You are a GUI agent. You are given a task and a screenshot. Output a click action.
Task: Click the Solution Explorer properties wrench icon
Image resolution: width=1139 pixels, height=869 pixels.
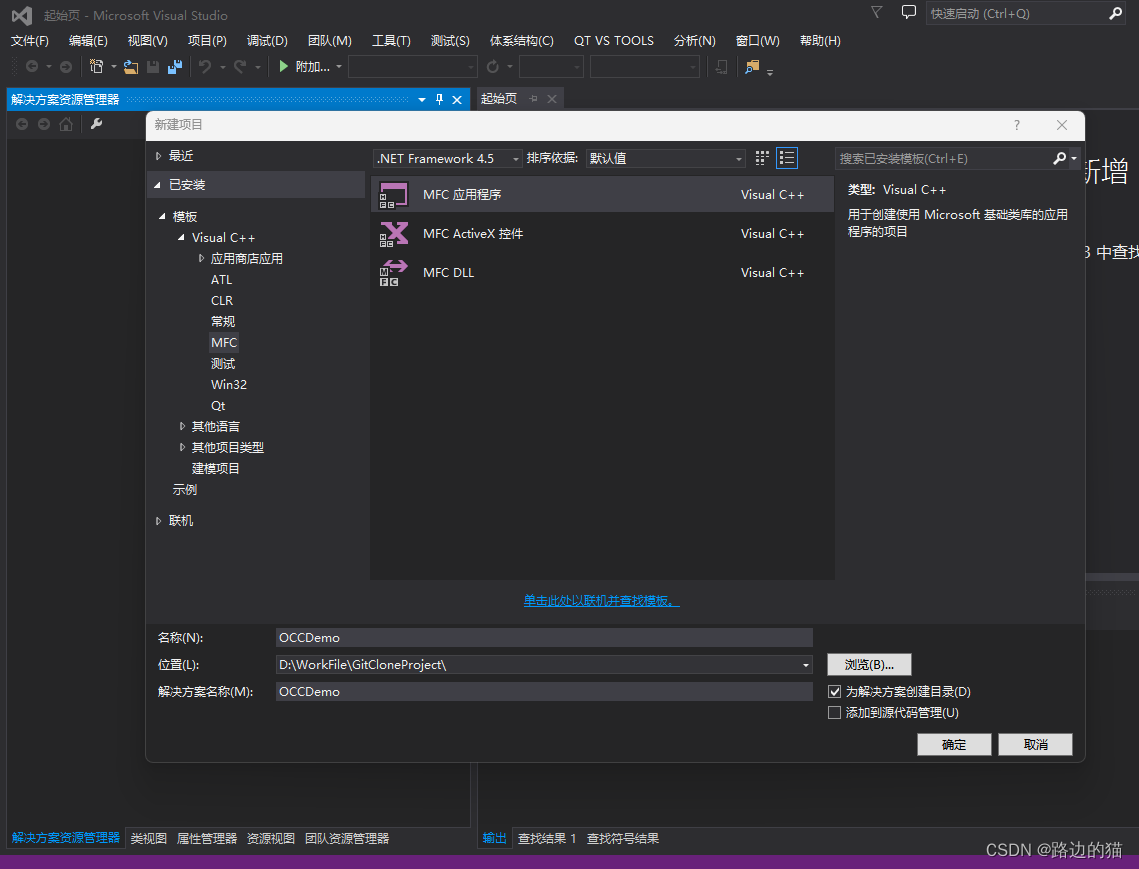96,124
